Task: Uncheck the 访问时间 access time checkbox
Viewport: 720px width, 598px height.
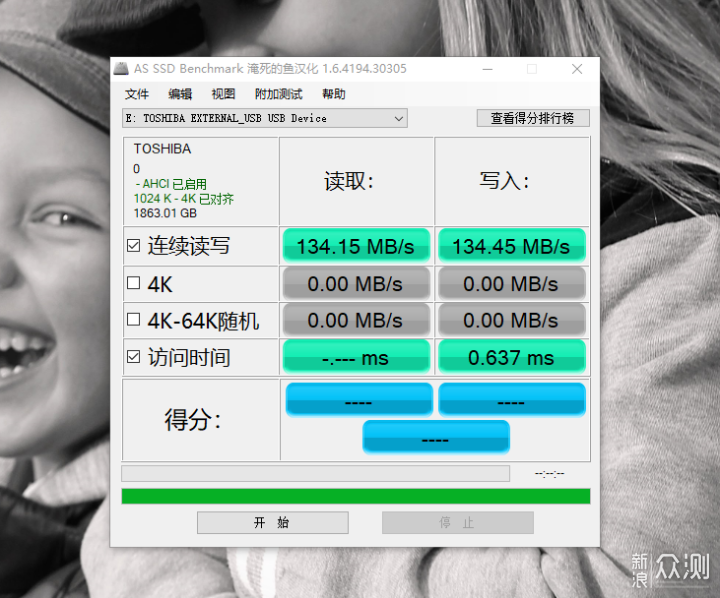Action: [x=134, y=357]
